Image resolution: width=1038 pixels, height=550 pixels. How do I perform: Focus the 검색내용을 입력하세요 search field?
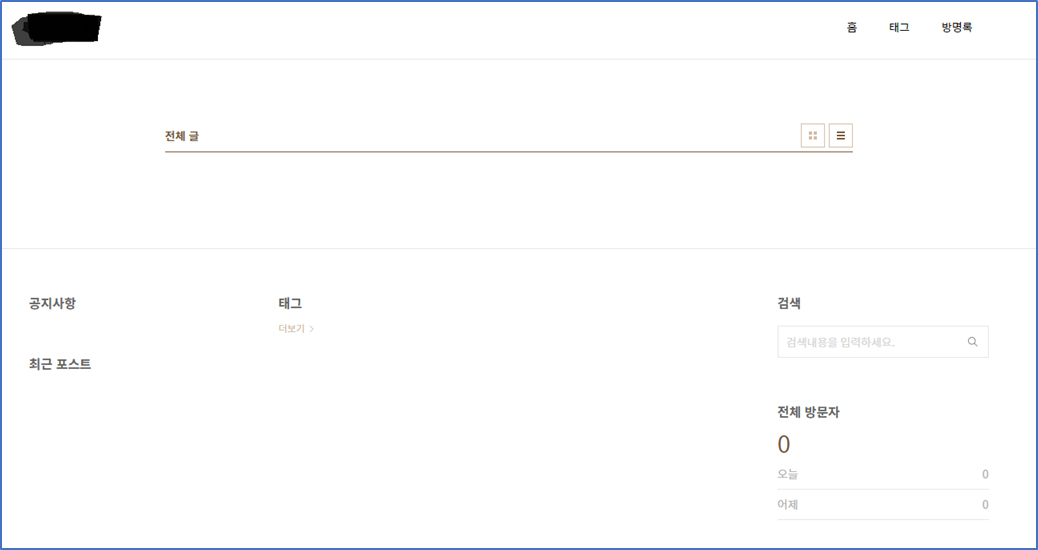tap(883, 342)
